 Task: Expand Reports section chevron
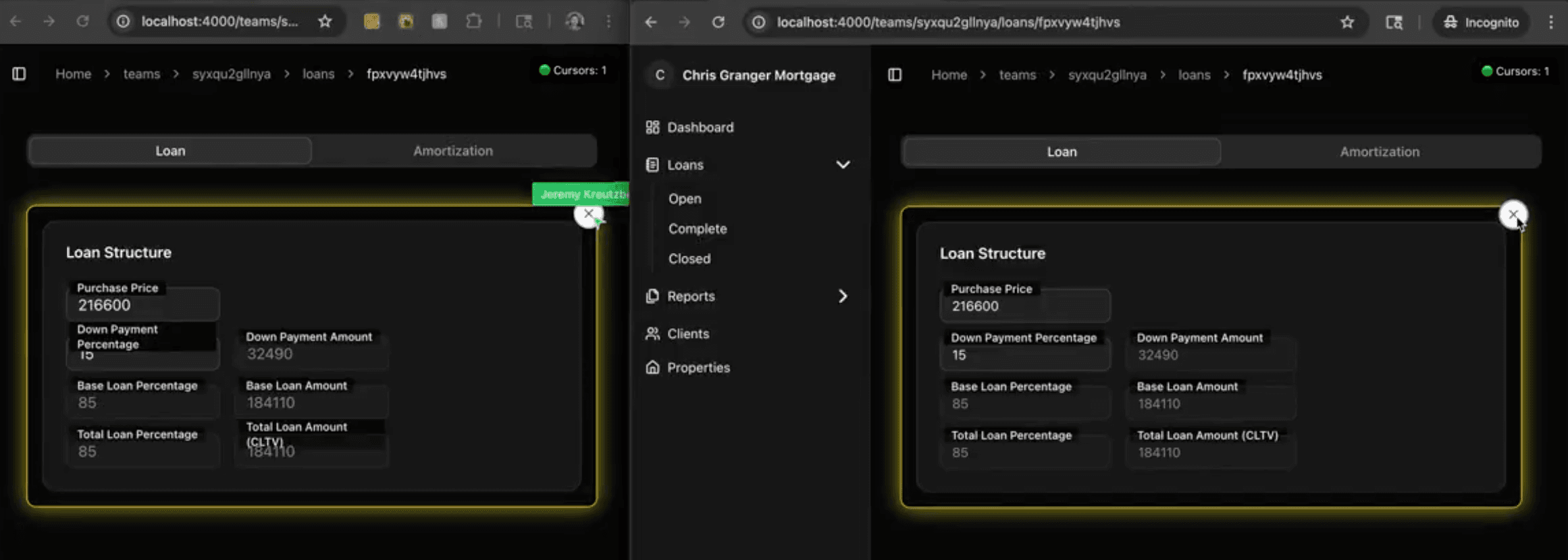[x=843, y=296]
